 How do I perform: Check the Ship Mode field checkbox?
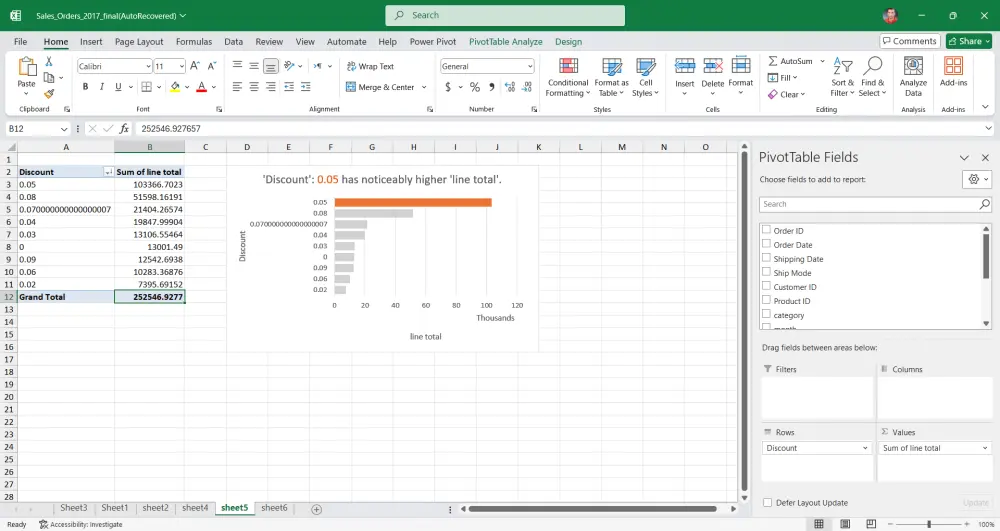[x=767, y=272]
